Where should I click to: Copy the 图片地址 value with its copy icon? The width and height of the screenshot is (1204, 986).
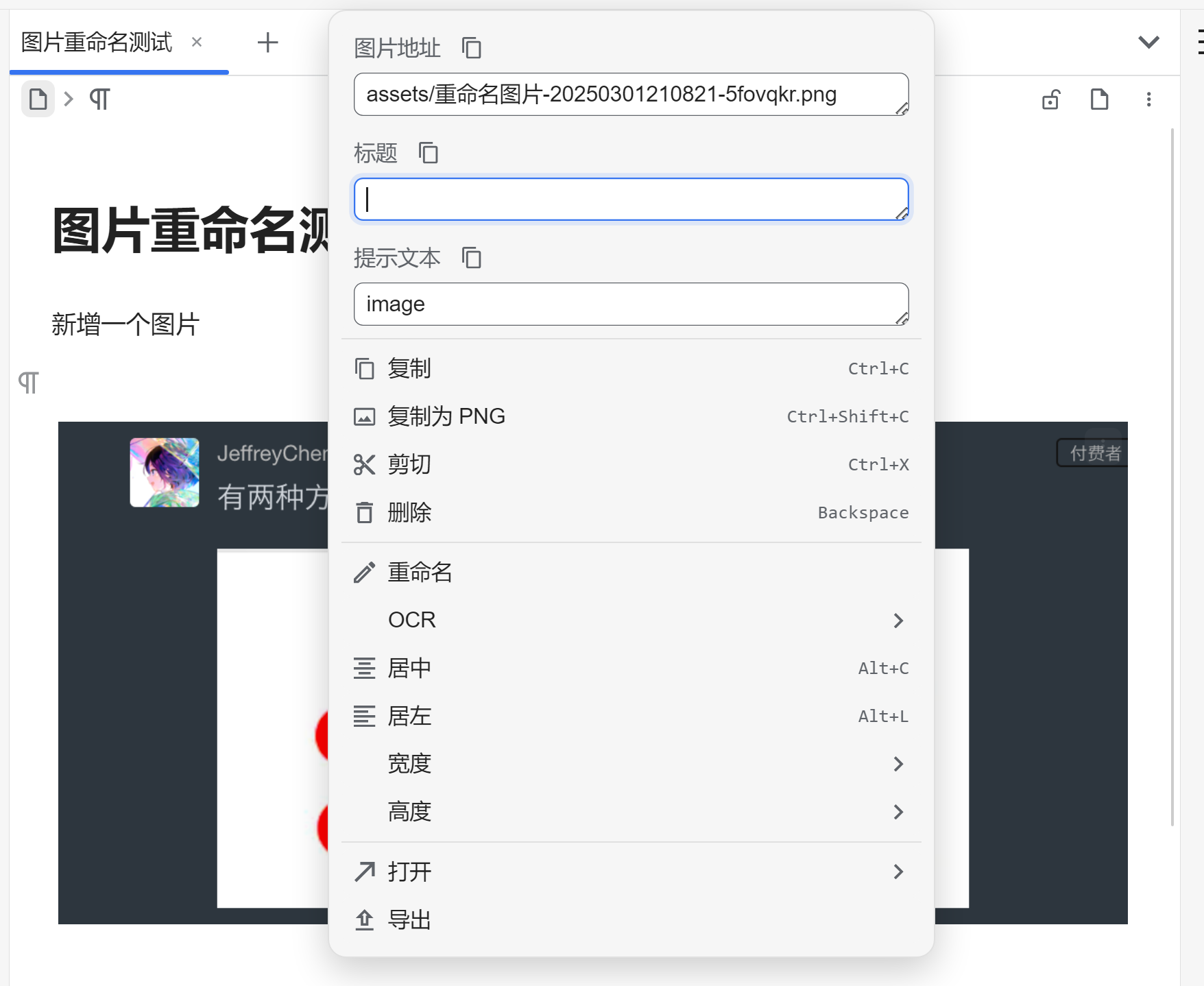pos(471,48)
